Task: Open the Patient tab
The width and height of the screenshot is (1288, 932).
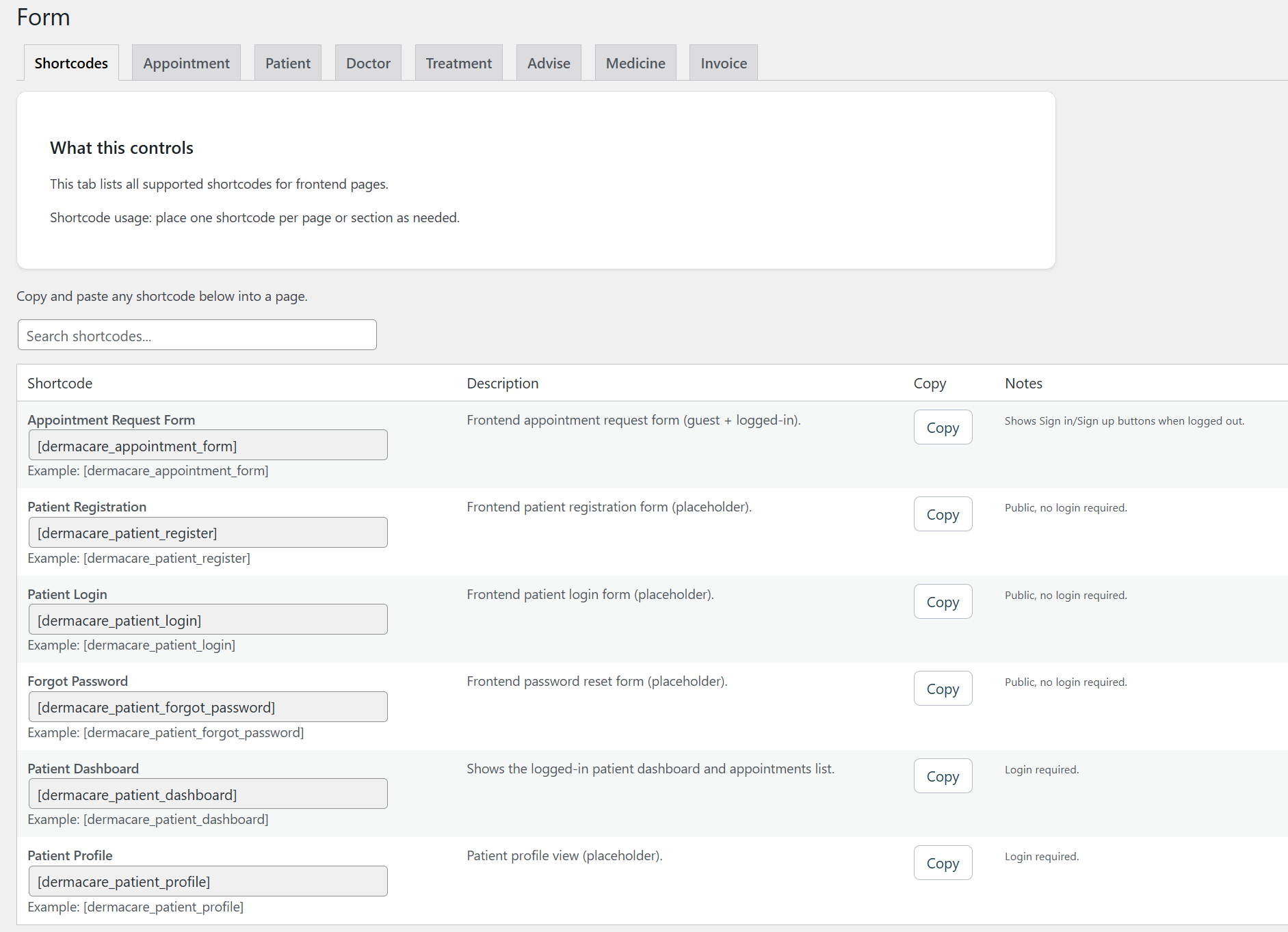Action: pyautogui.click(x=287, y=63)
